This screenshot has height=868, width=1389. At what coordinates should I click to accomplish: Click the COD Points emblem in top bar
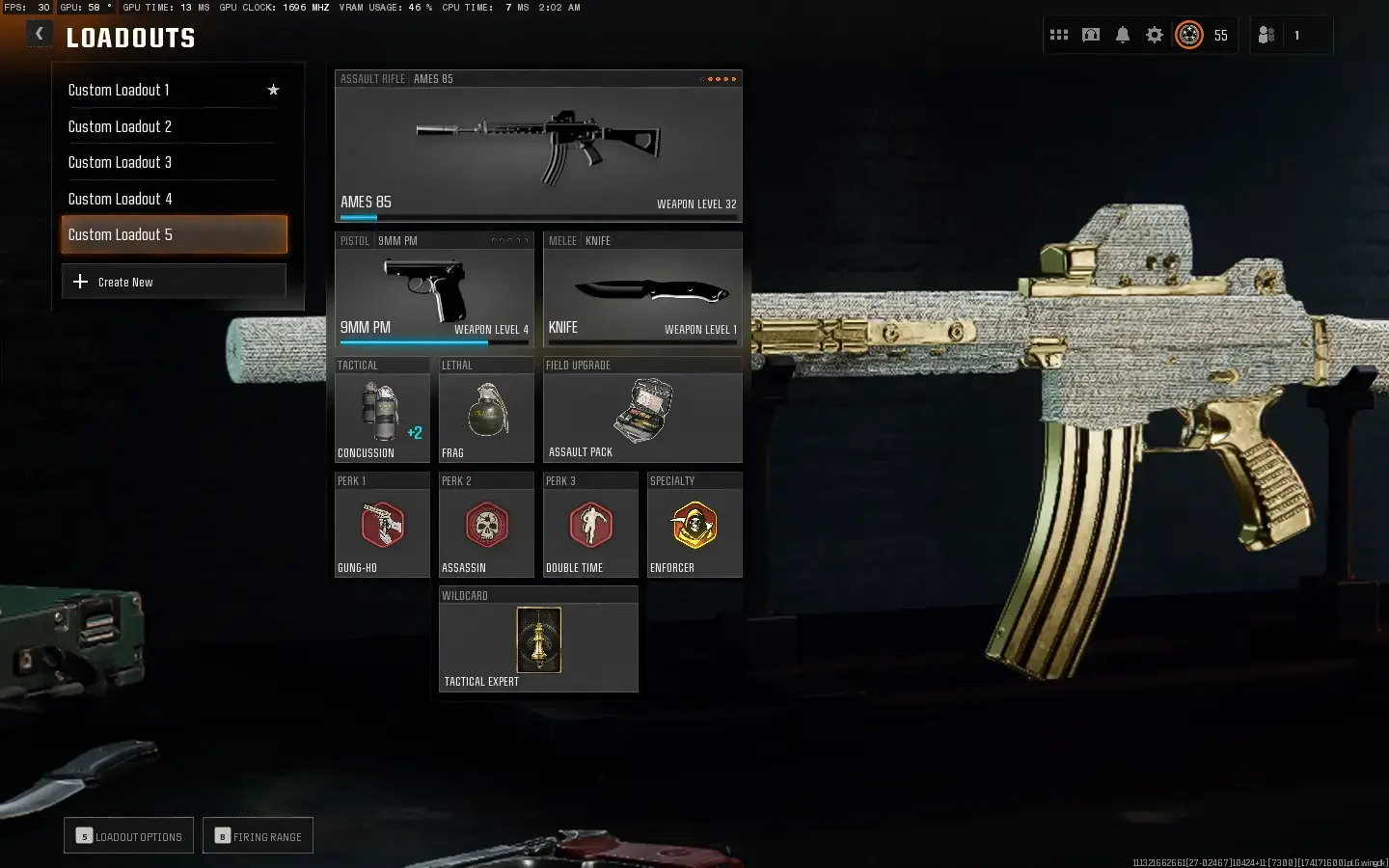tap(1189, 35)
